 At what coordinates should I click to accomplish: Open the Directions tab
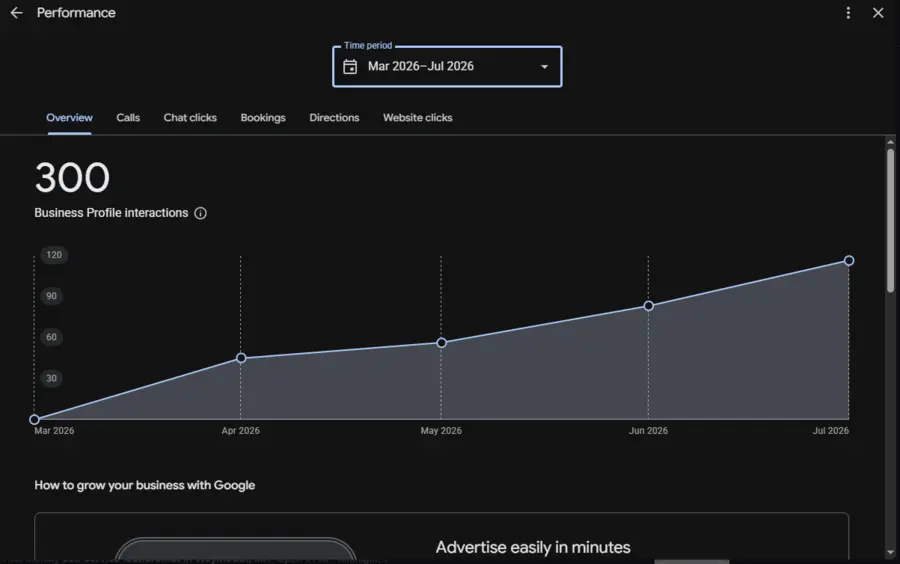pos(334,118)
